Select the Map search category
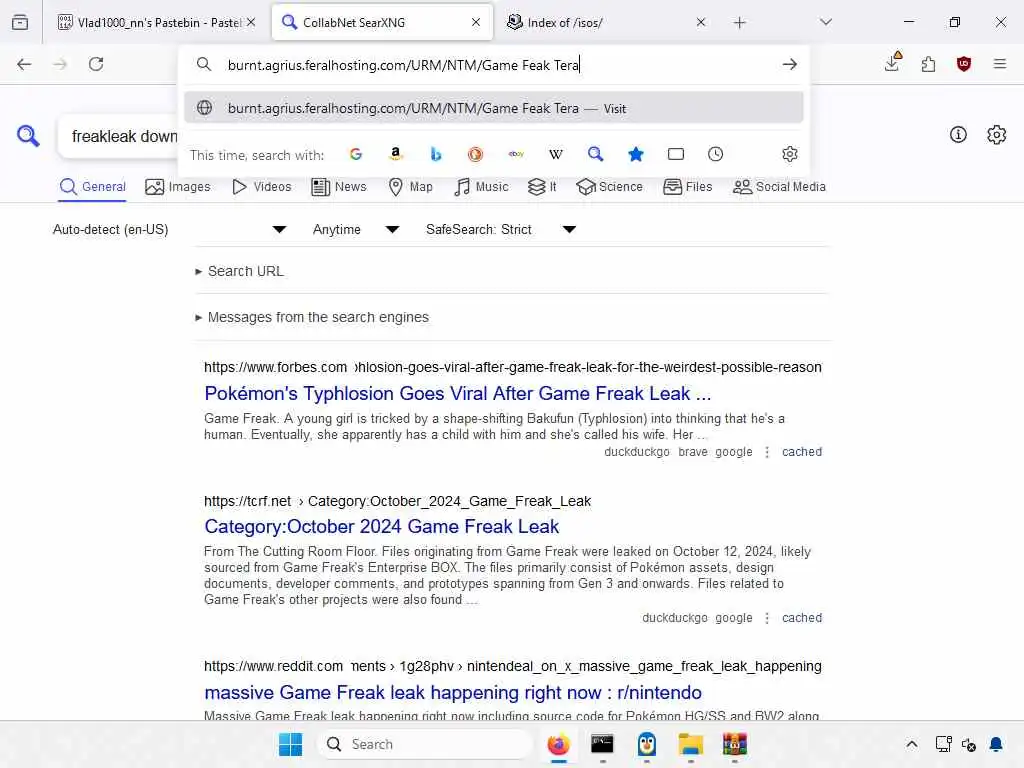Image resolution: width=1024 pixels, height=768 pixels. [410, 187]
